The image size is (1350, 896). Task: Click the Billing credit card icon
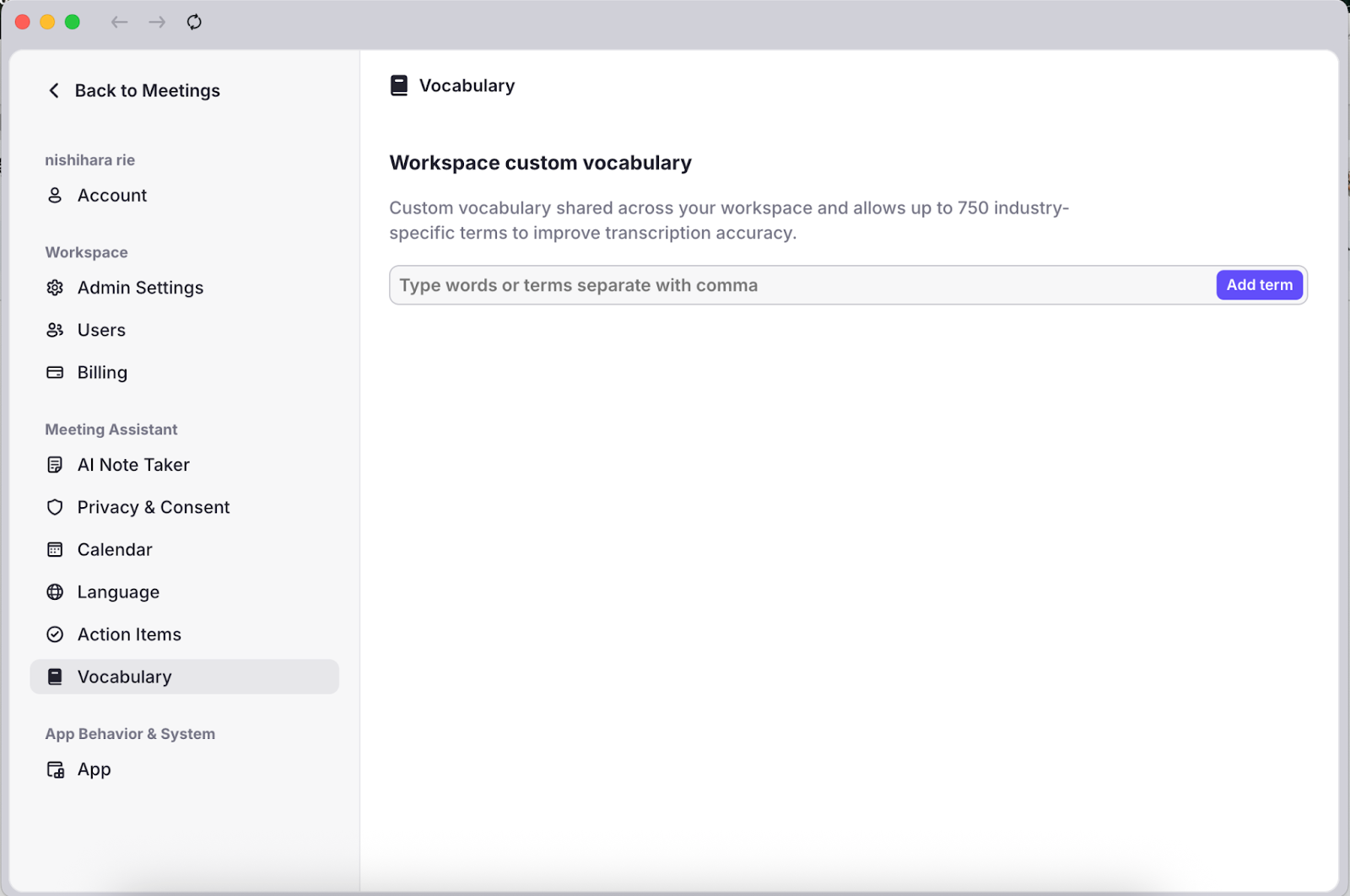(55, 372)
